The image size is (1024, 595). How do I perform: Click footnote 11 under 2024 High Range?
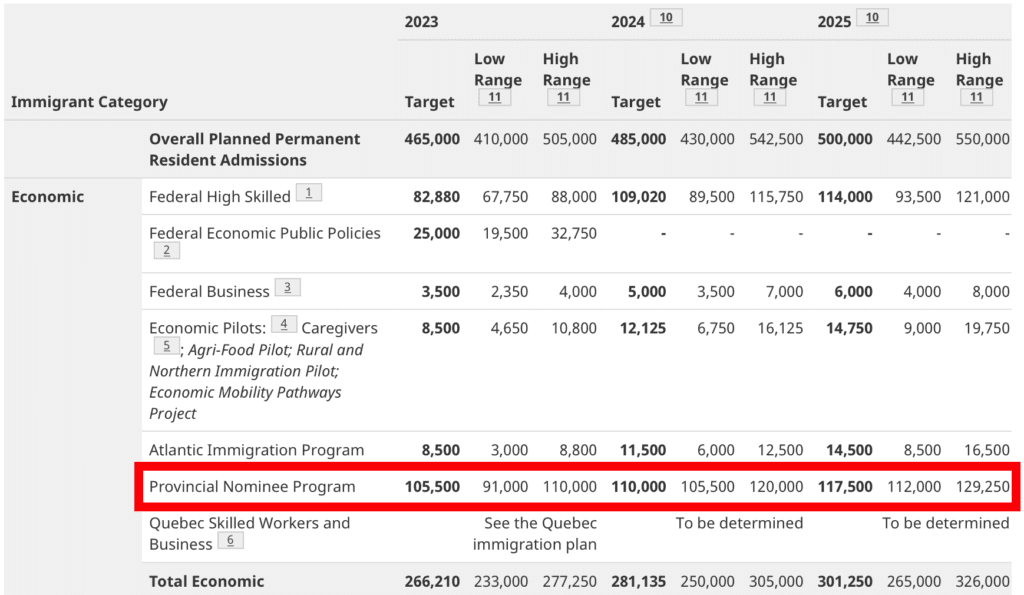click(769, 98)
